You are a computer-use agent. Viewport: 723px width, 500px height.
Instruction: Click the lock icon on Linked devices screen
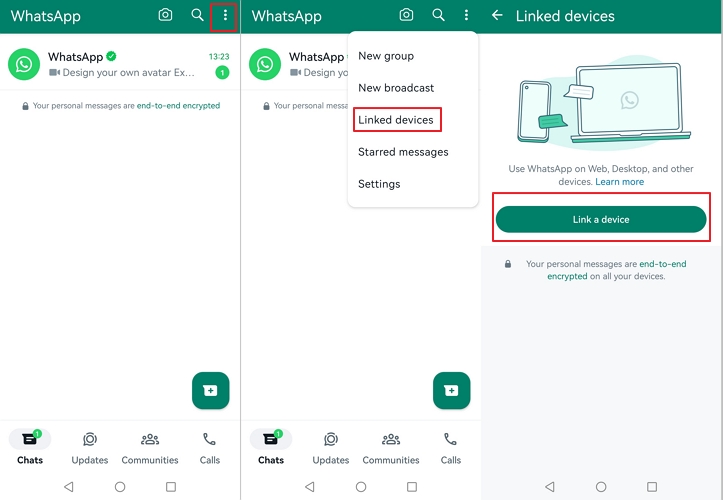point(508,264)
